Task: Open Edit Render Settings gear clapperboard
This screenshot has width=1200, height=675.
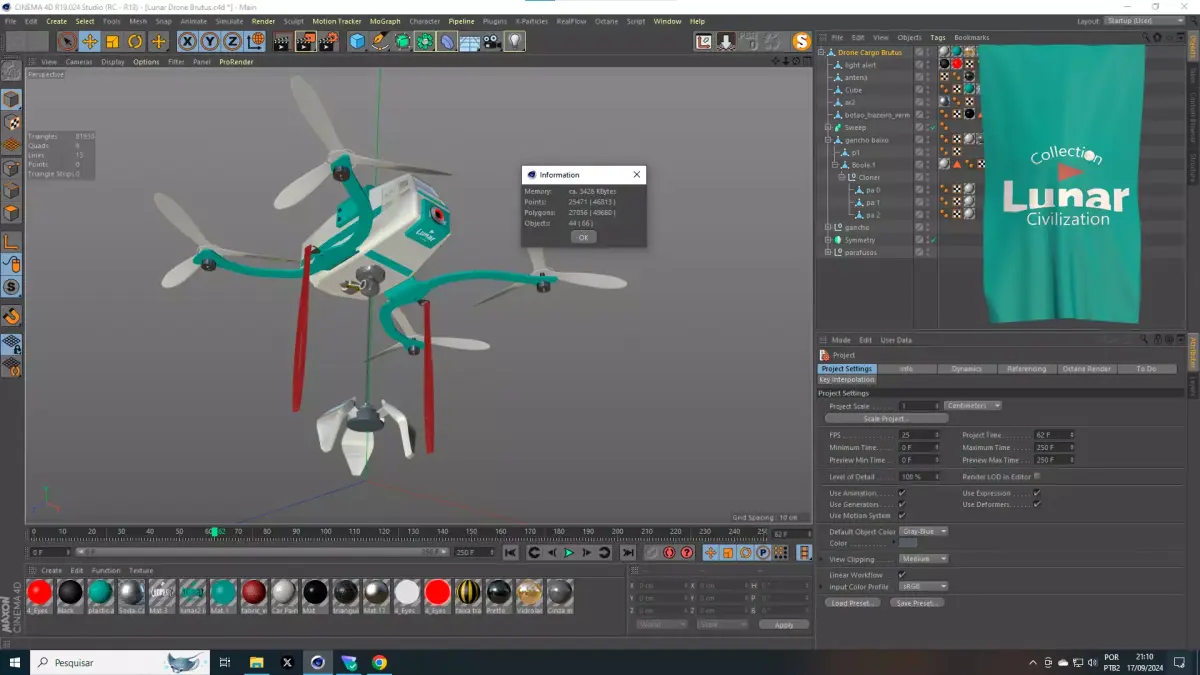Action: (328, 41)
